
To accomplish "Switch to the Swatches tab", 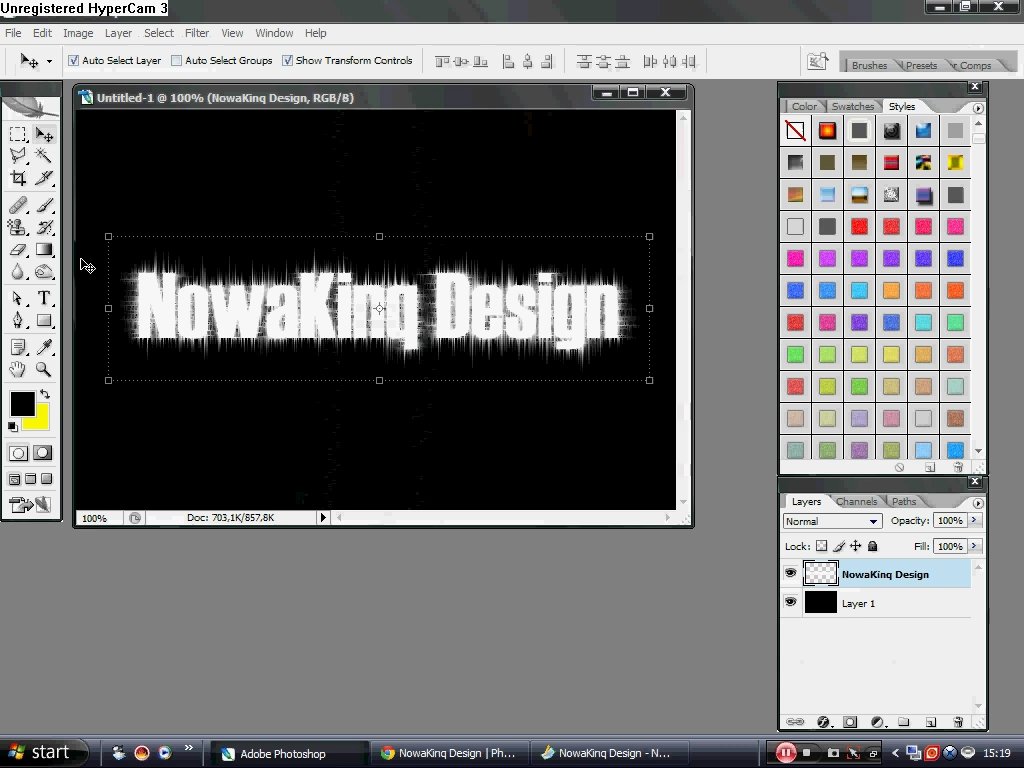I will coord(852,106).
